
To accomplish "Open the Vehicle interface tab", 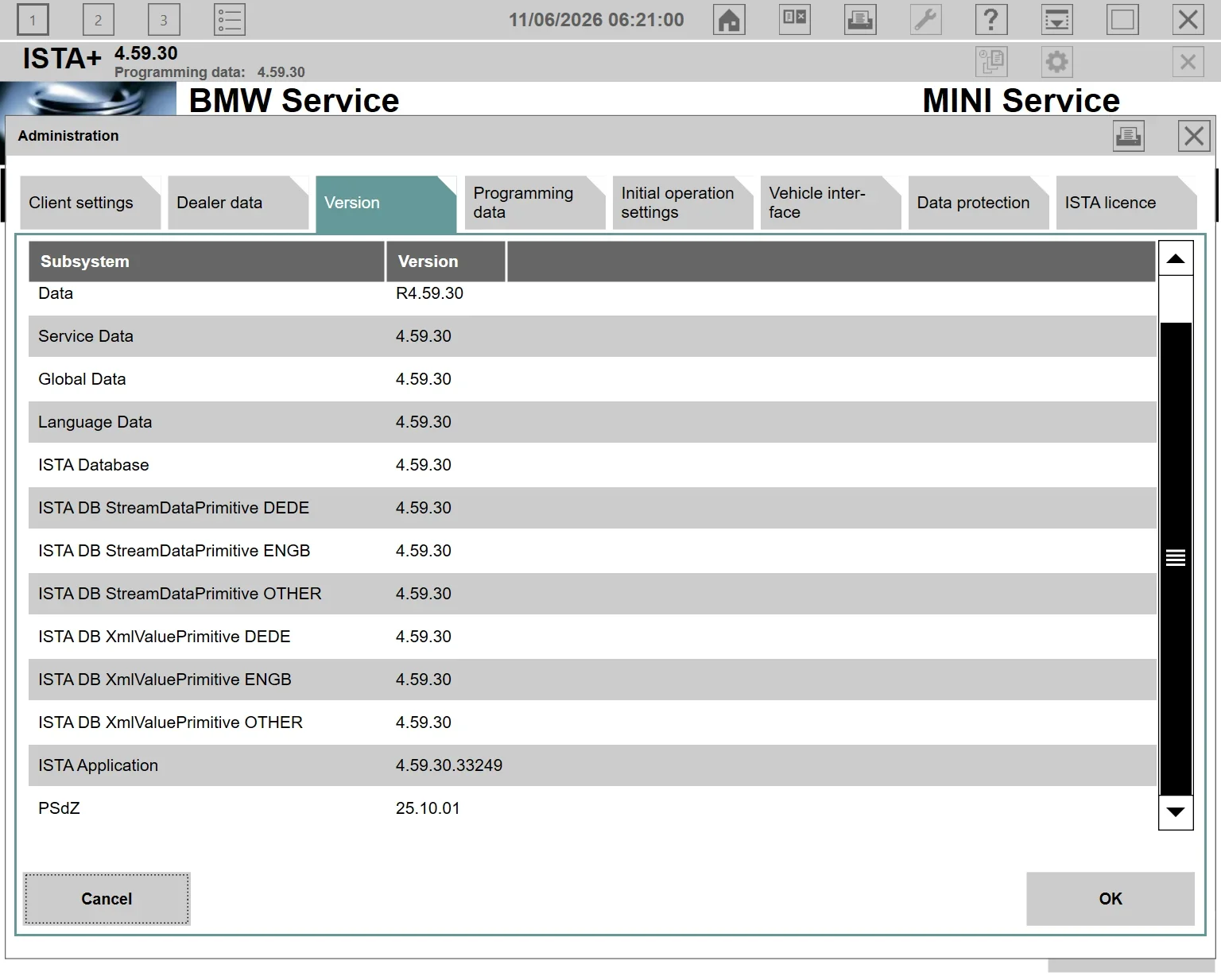I will click(x=830, y=203).
